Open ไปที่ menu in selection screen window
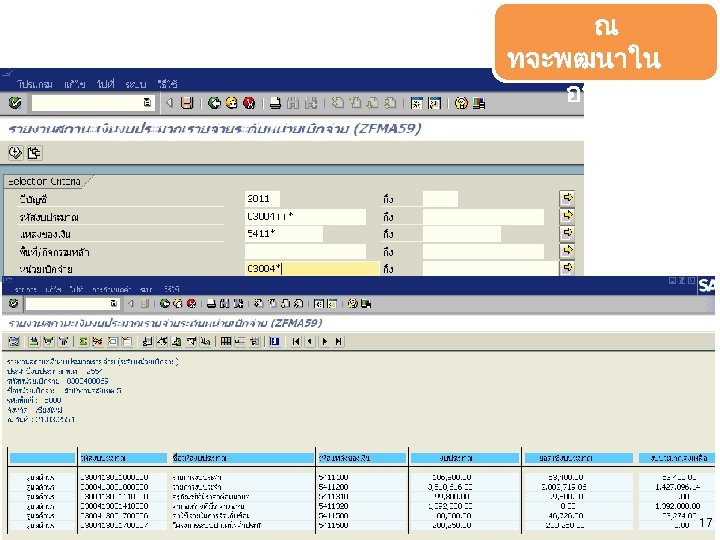The width and height of the screenshot is (720, 540). coord(105,84)
